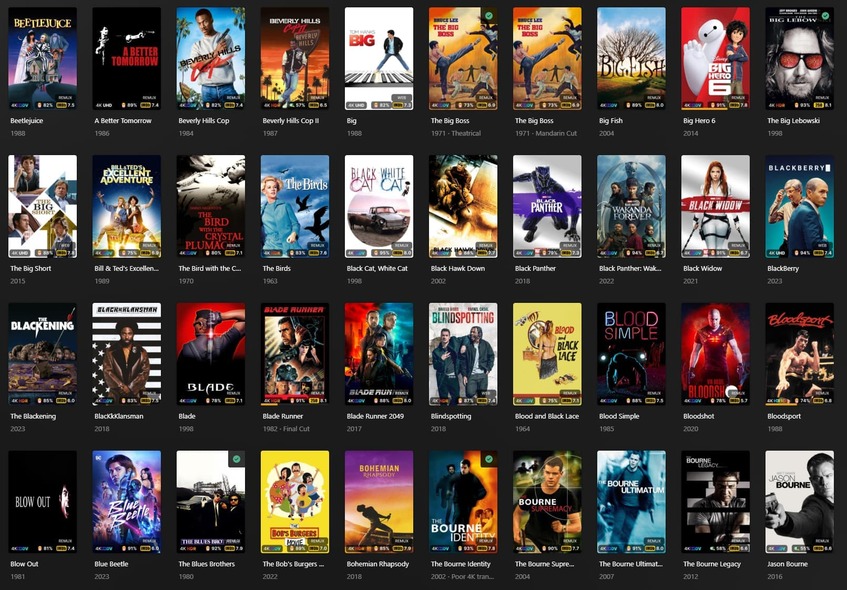Click the 'Jason Bourne' title link
The image size is (847, 590).
point(787,564)
